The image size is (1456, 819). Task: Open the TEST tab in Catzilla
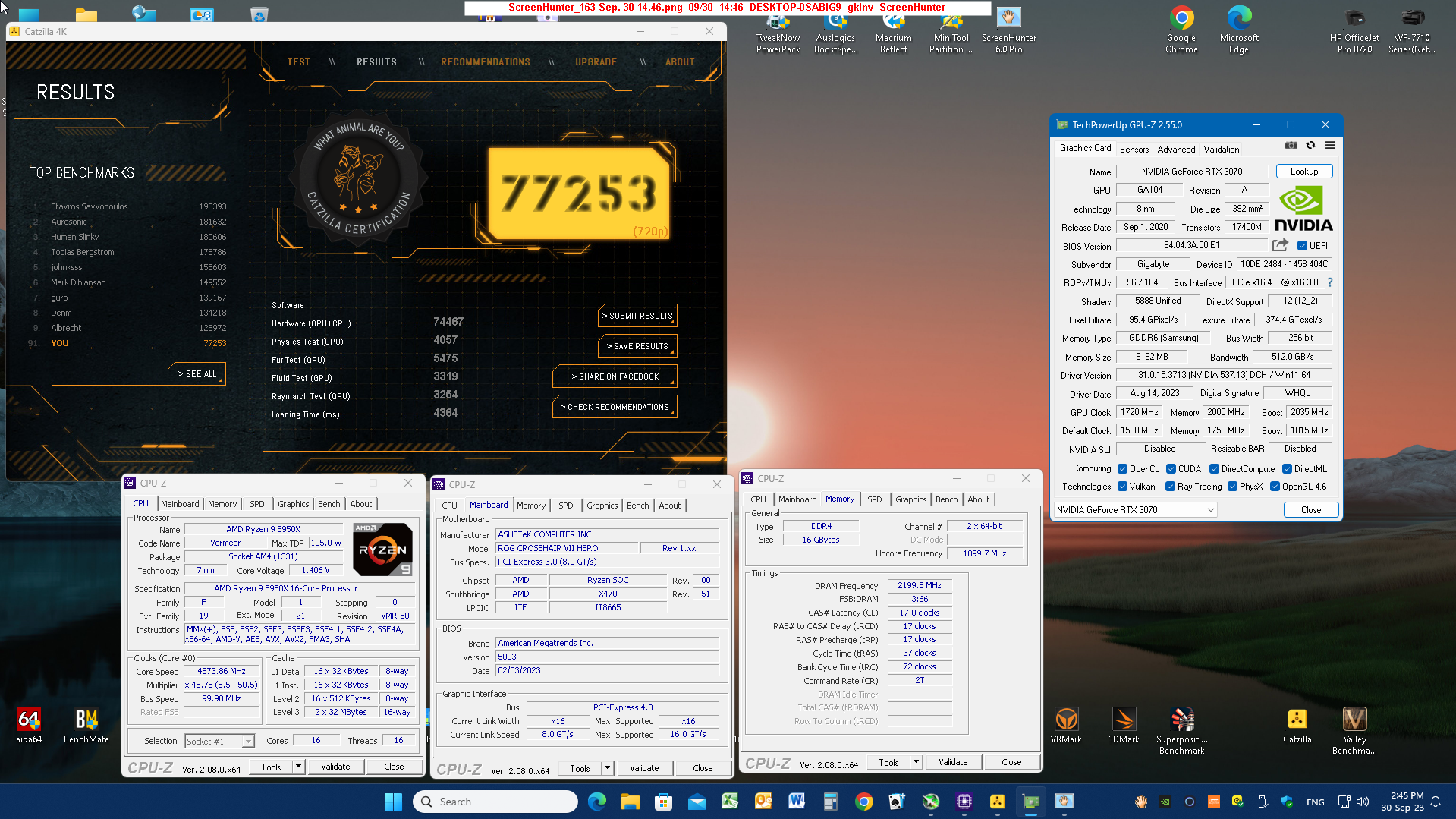tap(298, 62)
